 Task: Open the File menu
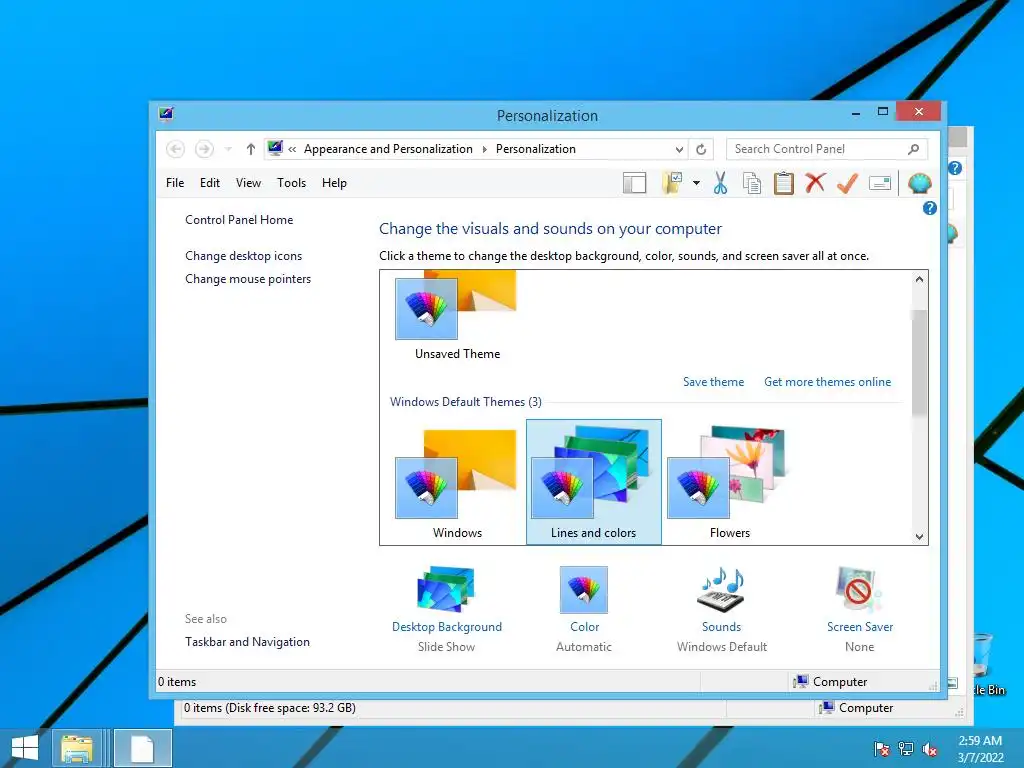tap(175, 183)
